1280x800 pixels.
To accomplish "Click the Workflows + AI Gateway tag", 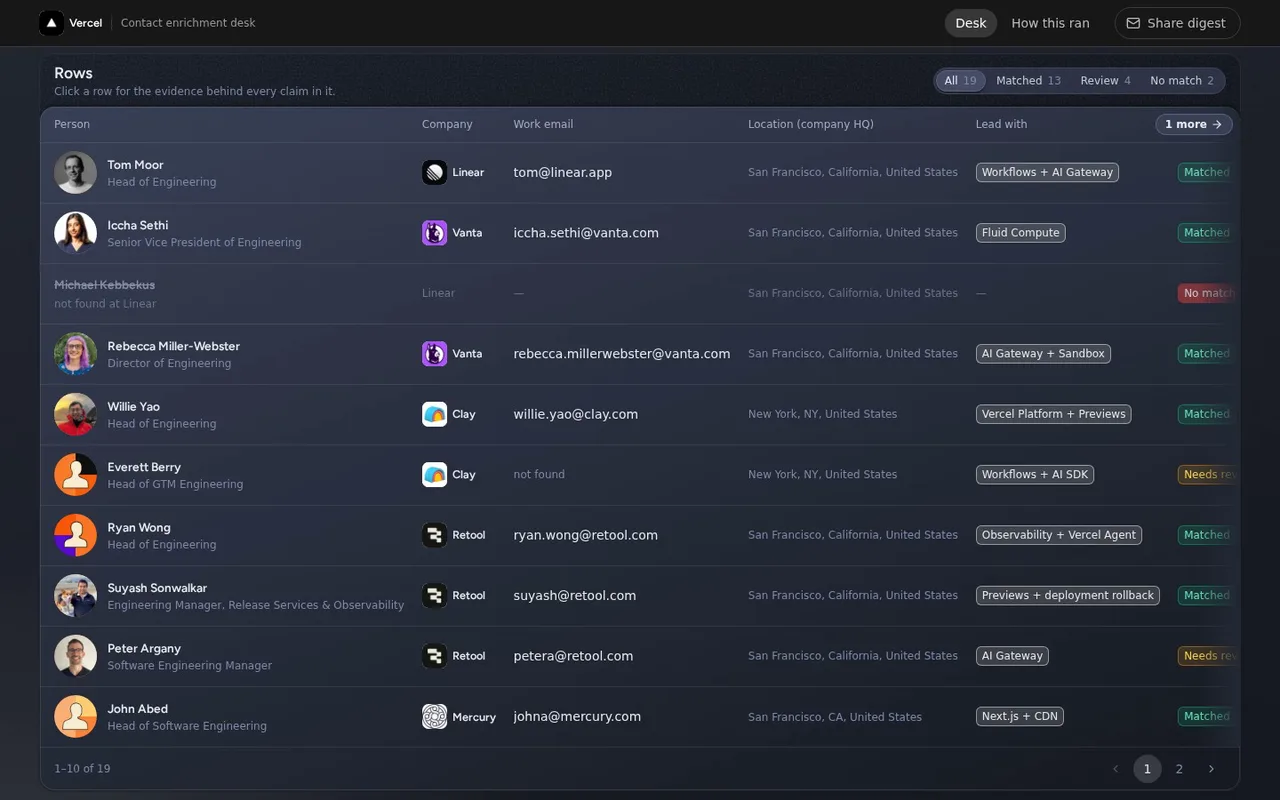I will pos(1047,173).
